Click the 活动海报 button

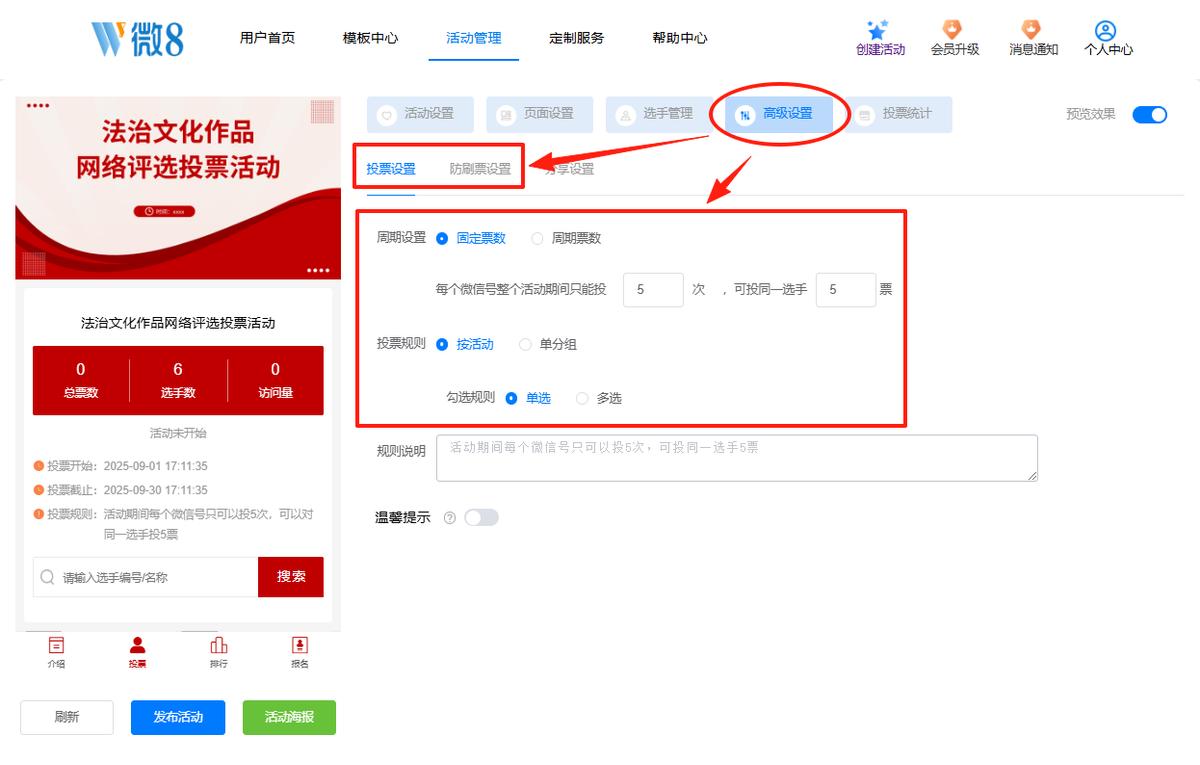pos(289,717)
